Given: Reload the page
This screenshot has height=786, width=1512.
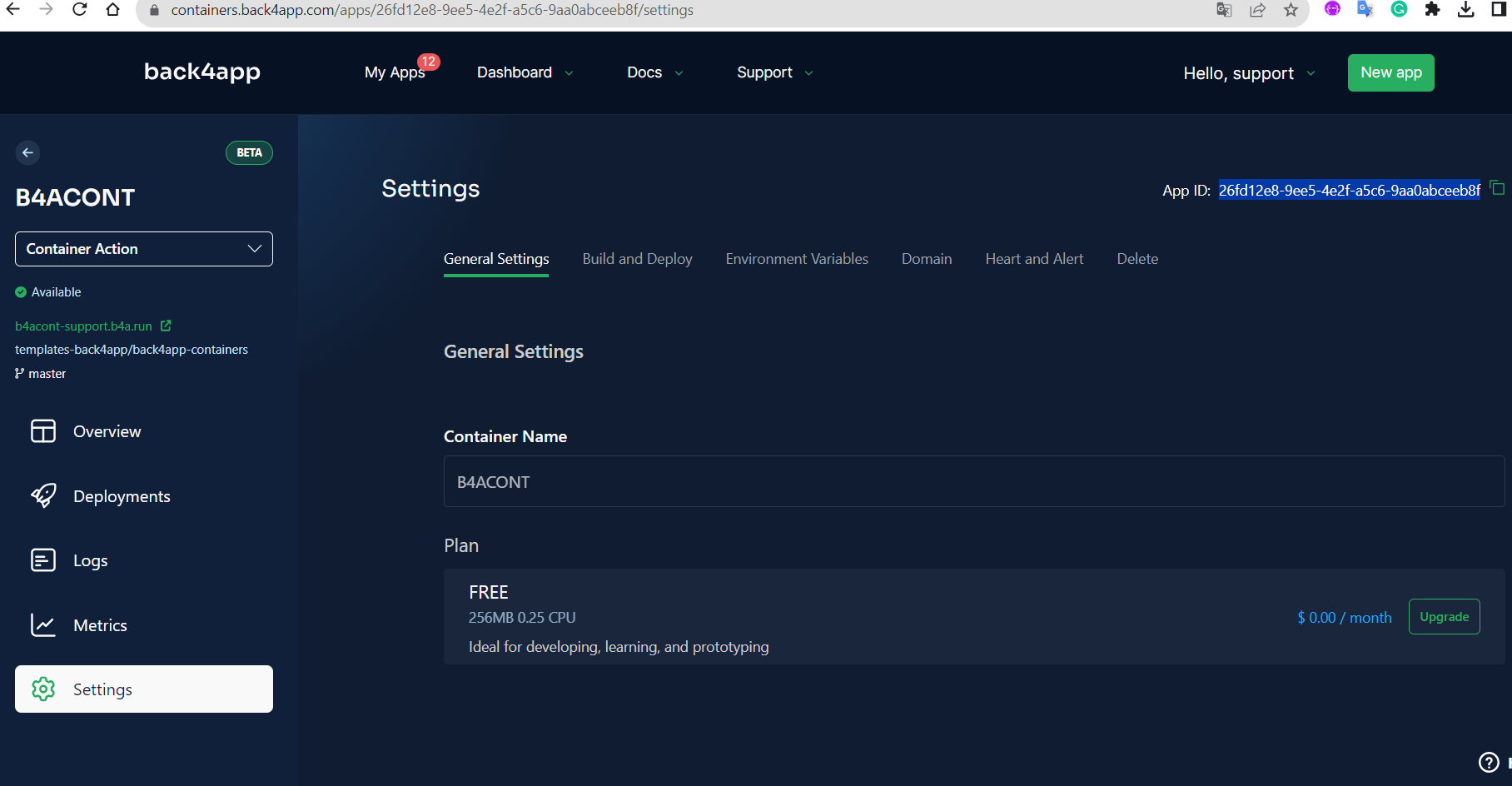Looking at the screenshot, I should point(80,10).
